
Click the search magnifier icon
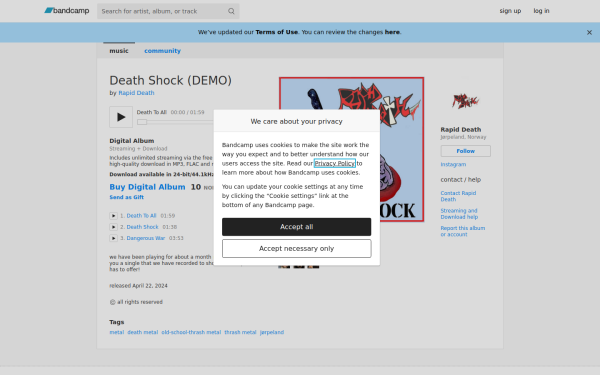pyautogui.click(x=231, y=11)
